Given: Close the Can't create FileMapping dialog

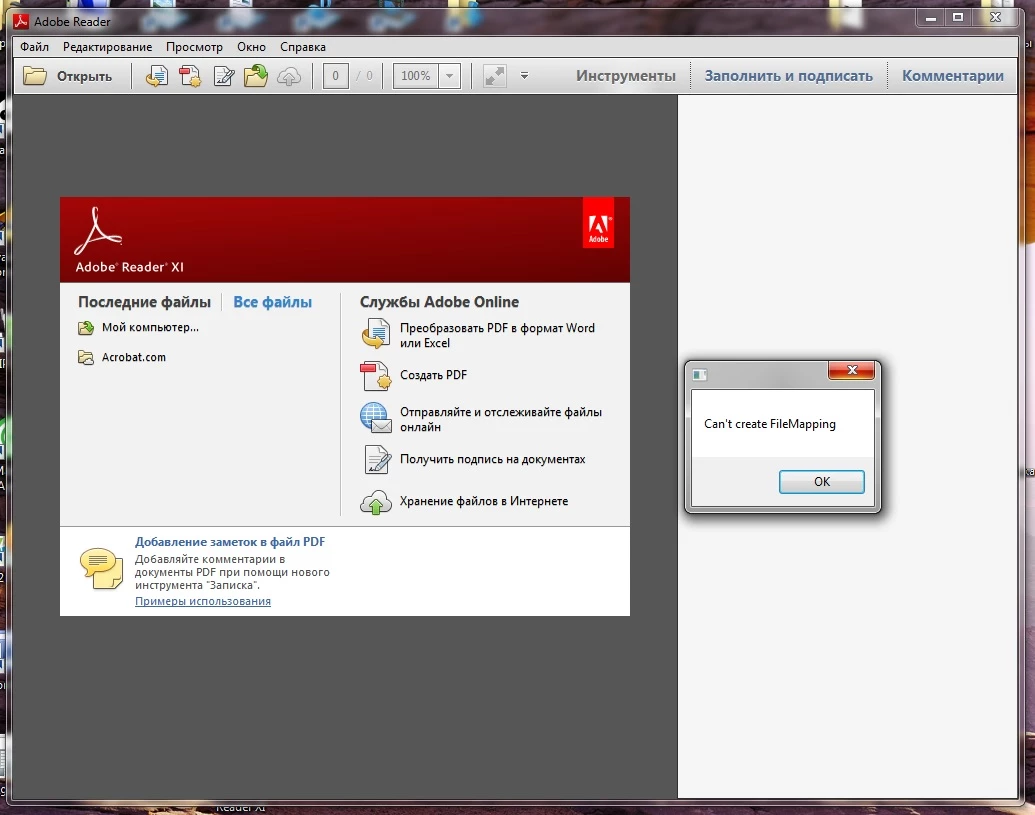Looking at the screenshot, I should (x=851, y=370).
